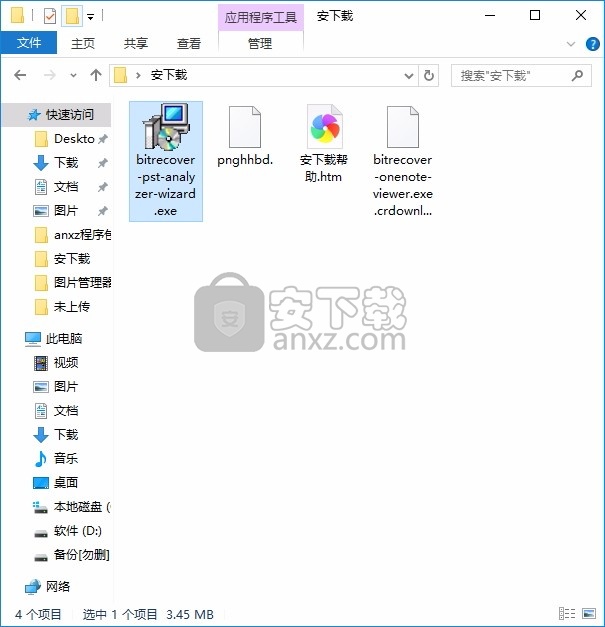Click Properties quick access toolbar icon
The height and width of the screenshot is (627, 605).
pyautogui.click(x=50, y=16)
